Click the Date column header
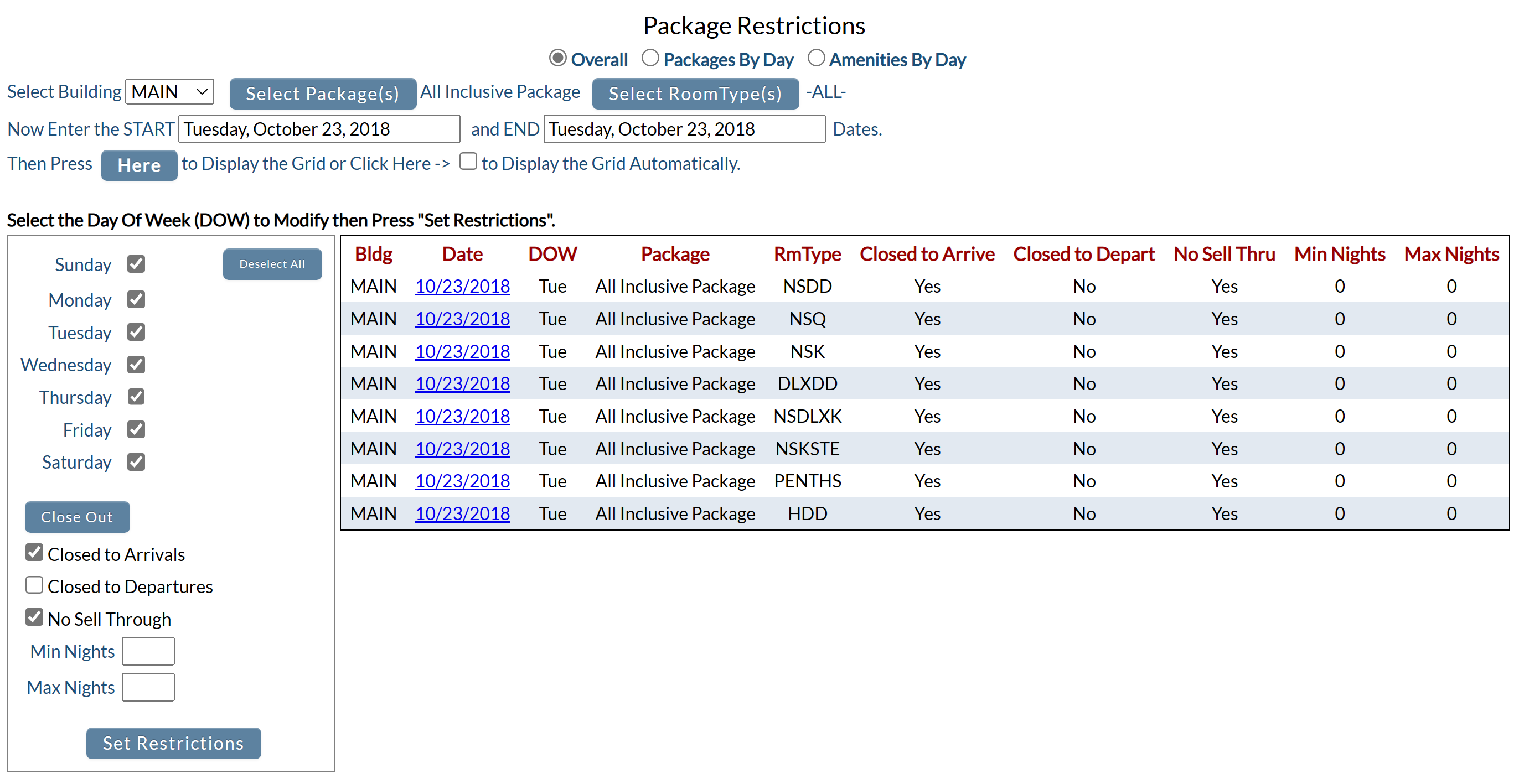1524x784 pixels. click(x=462, y=253)
